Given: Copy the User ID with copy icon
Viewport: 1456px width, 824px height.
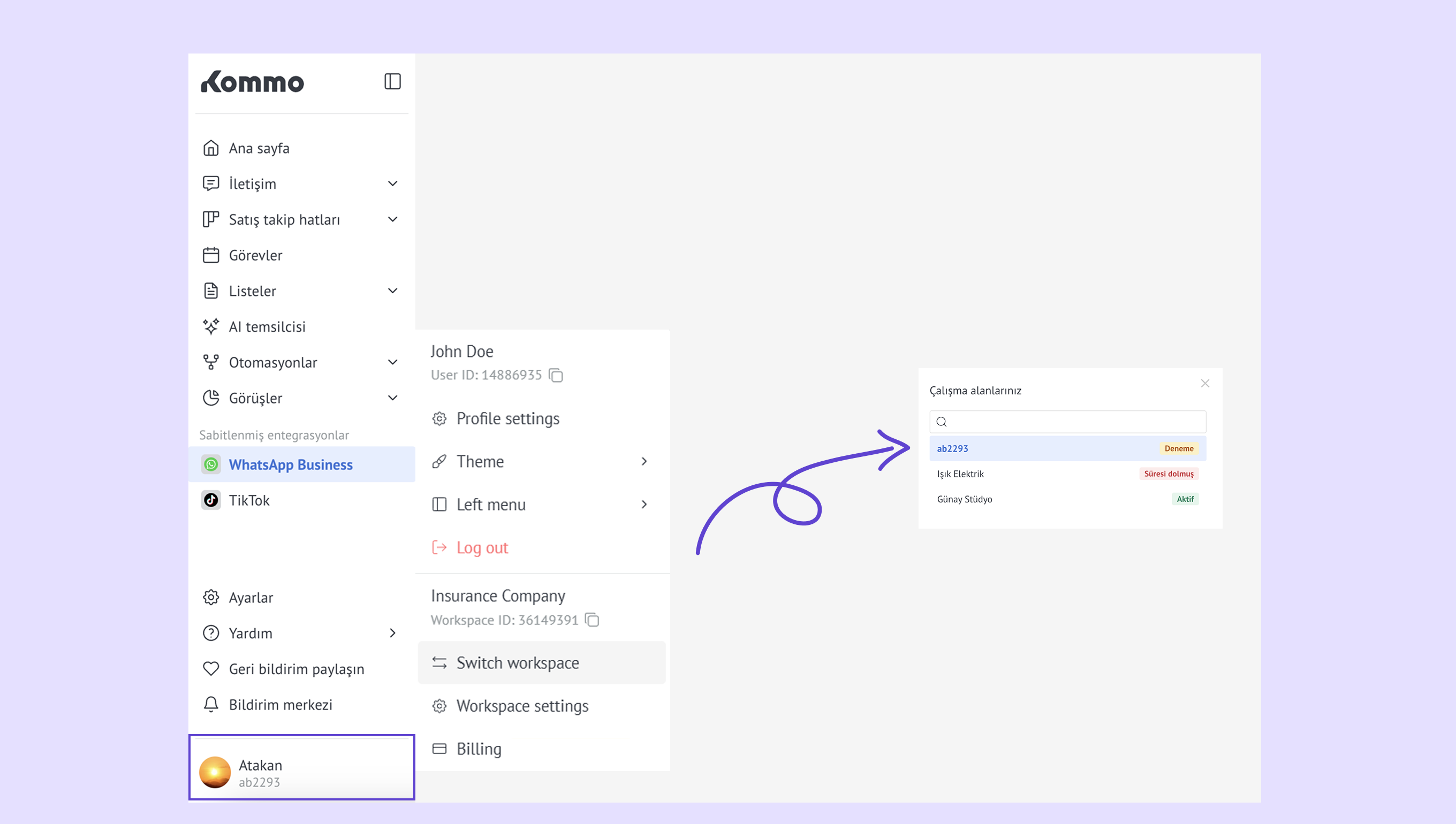Looking at the screenshot, I should (x=556, y=375).
